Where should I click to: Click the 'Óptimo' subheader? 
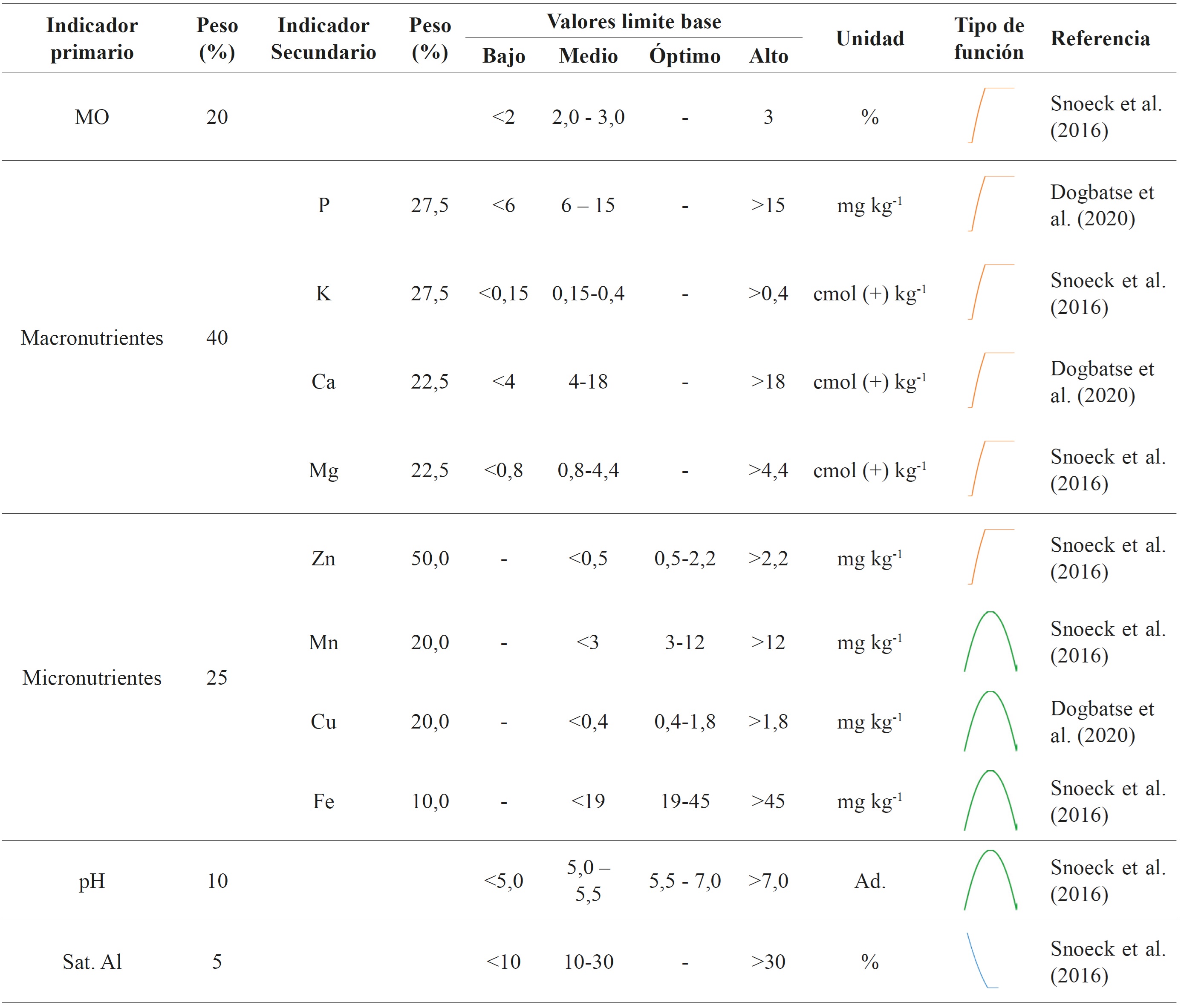[x=684, y=56]
